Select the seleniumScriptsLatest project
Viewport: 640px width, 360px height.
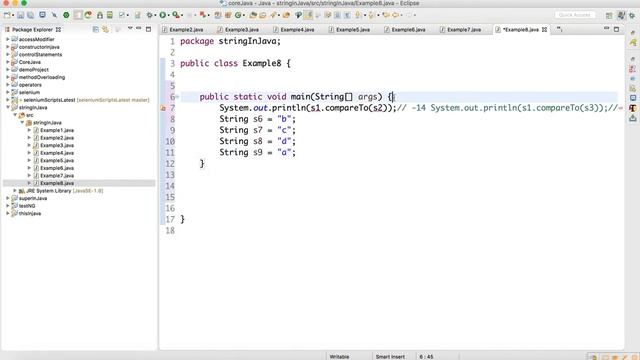coord(49,100)
